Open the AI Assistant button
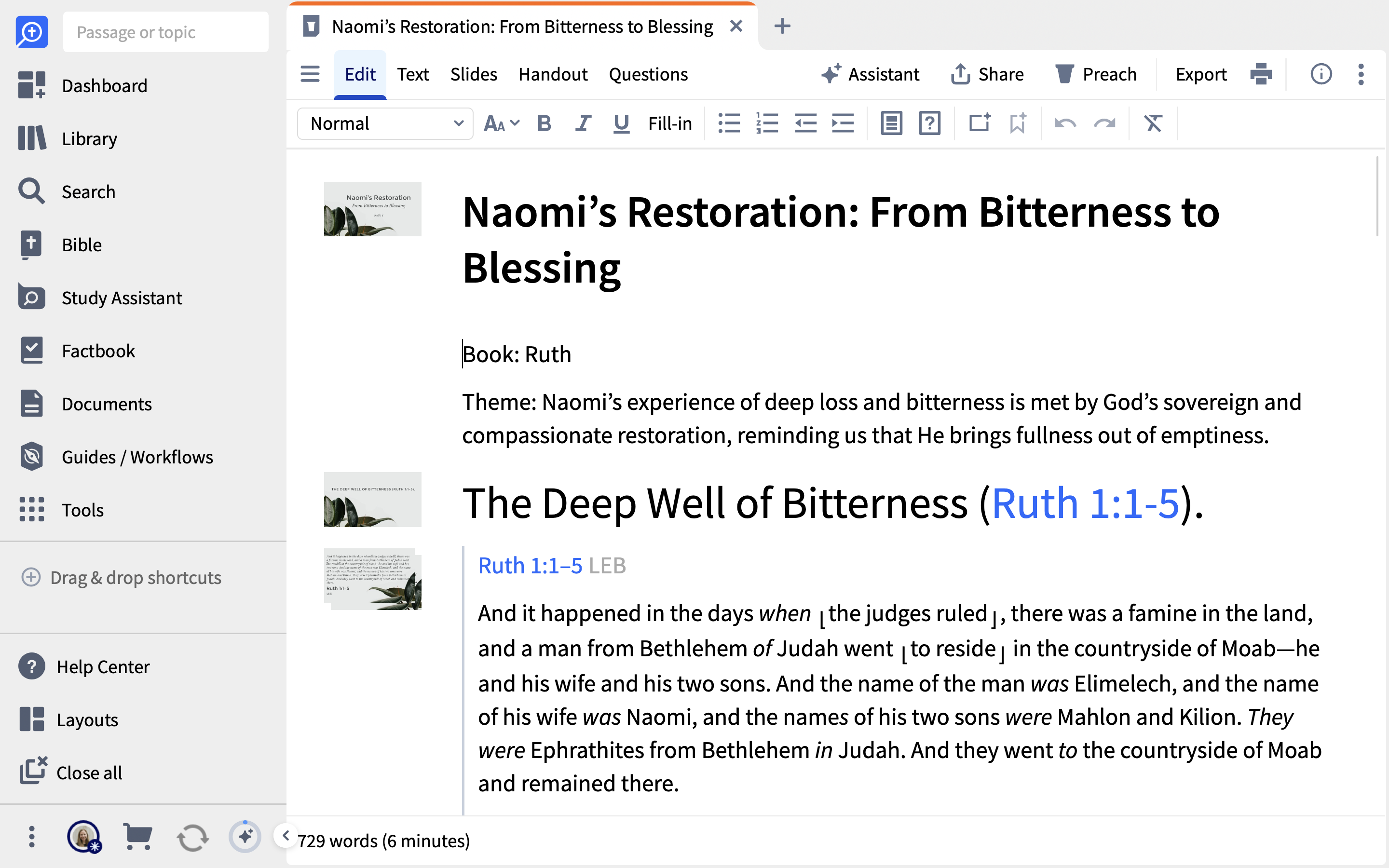Screen dimensions: 1389x868 pyautogui.click(x=870, y=74)
